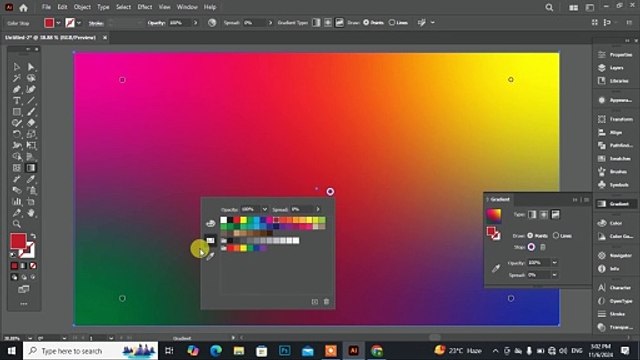Pick the white swatch in popup
The width and height of the screenshot is (640, 360).
pos(224,220)
